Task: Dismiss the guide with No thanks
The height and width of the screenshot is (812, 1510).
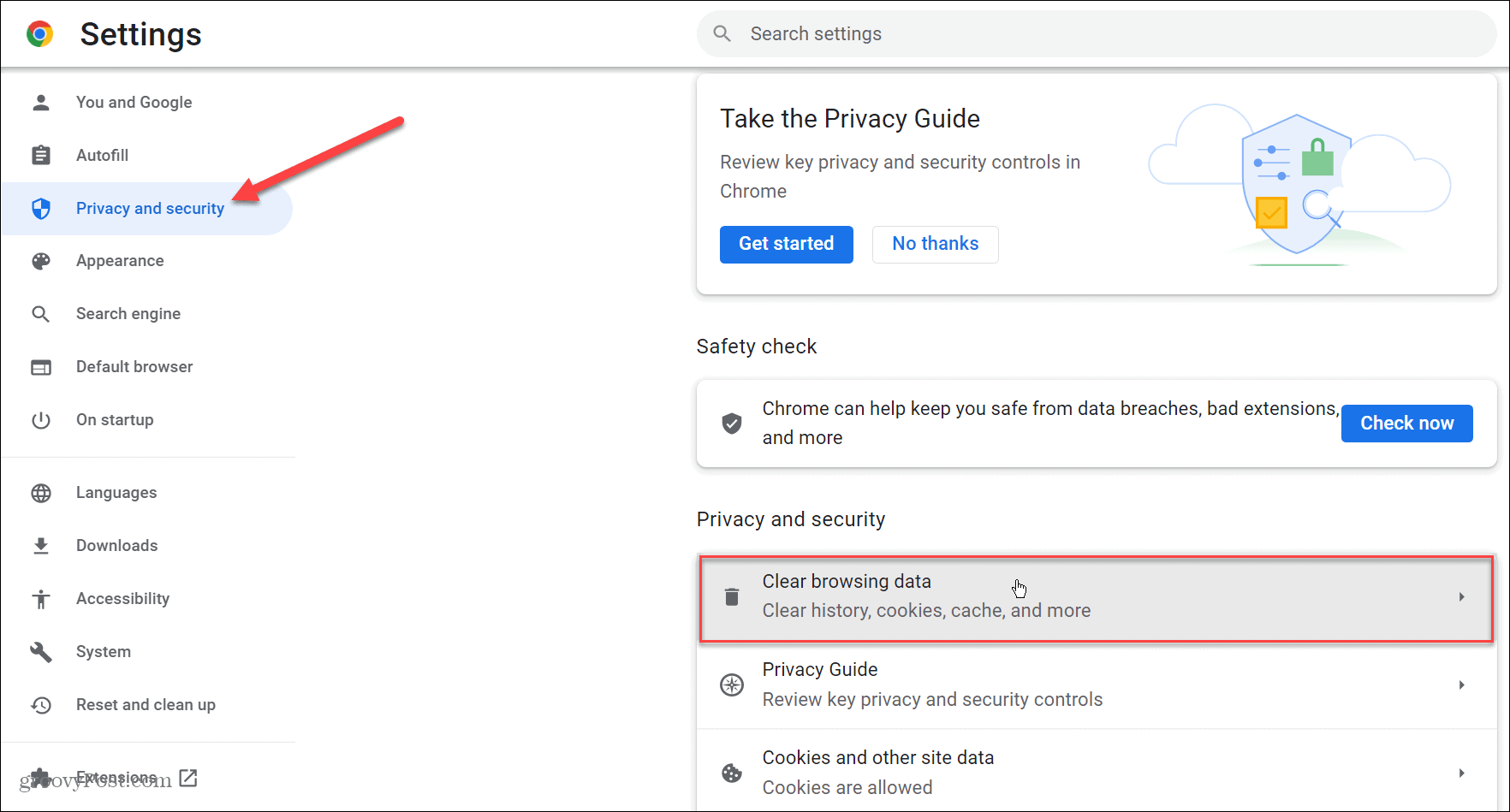Action: [935, 244]
